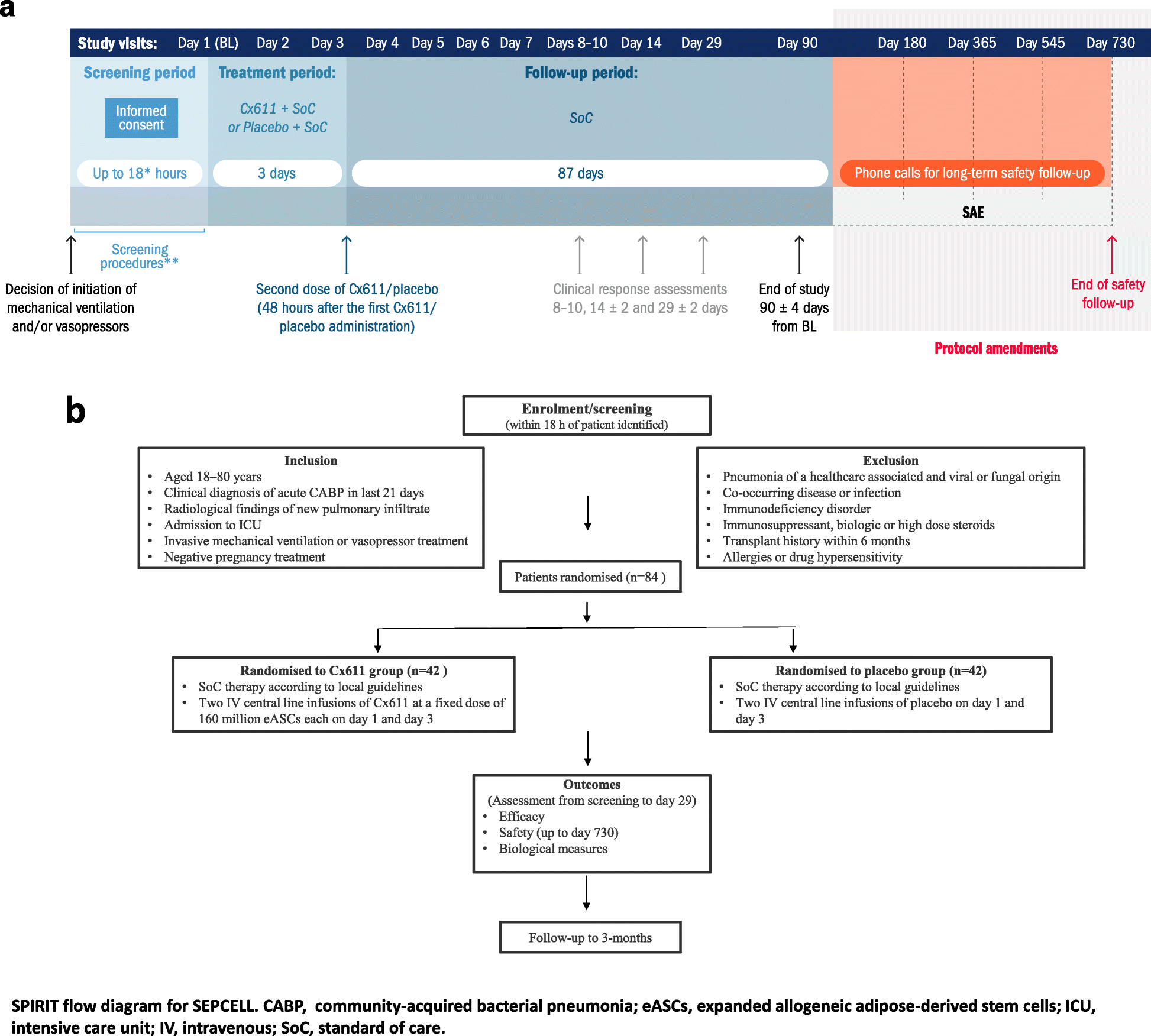Viewport: 1151px width, 1036px height.
Task: Click the 'Enrolment/screening' box
Action: (587, 416)
